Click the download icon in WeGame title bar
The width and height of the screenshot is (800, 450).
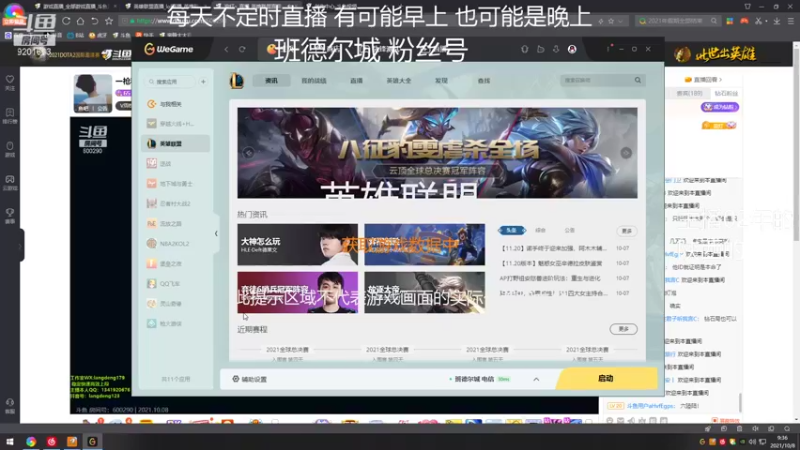point(556,49)
